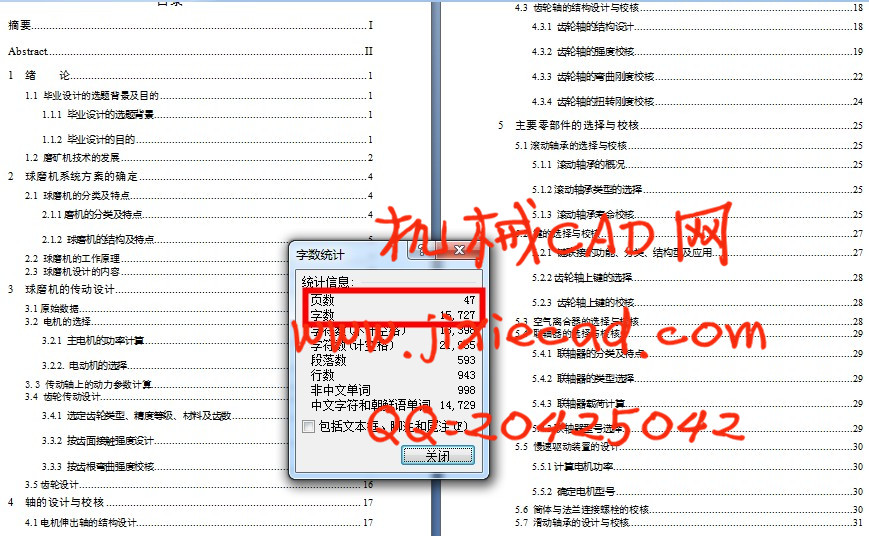The image size is (869, 536).
Task: Jump to chapter 3 球磨机的传动设计
Action: [68, 289]
